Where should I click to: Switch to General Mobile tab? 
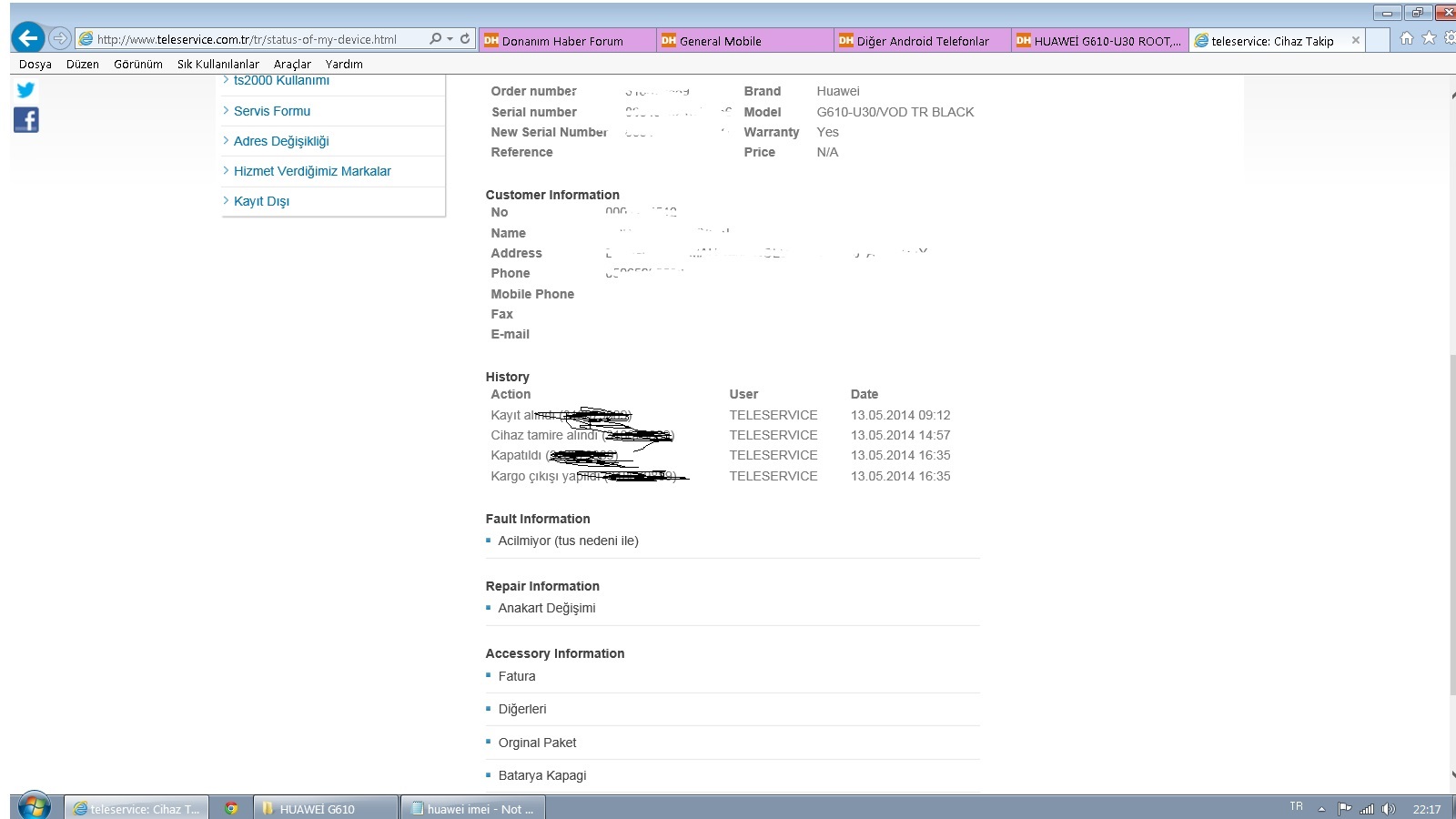click(x=745, y=40)
